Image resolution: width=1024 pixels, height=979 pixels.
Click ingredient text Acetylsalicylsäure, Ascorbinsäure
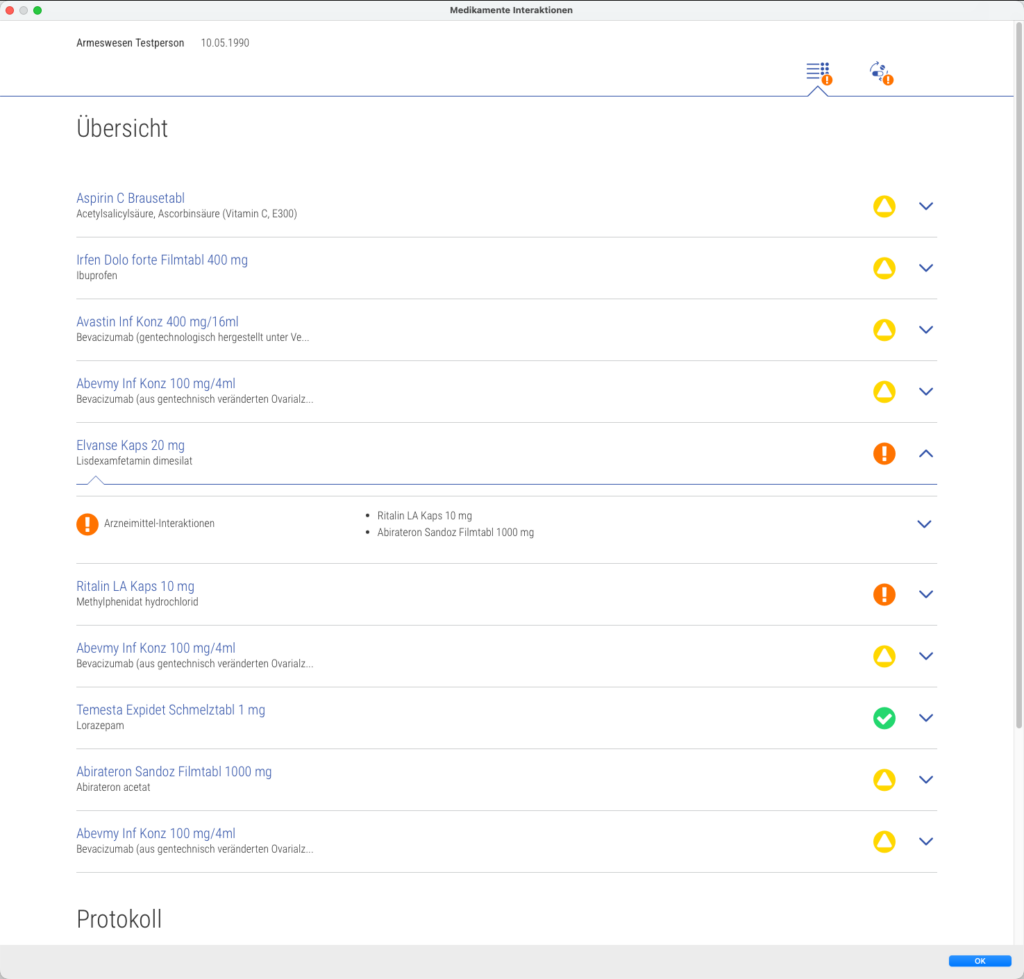click(x=187, y=214)
